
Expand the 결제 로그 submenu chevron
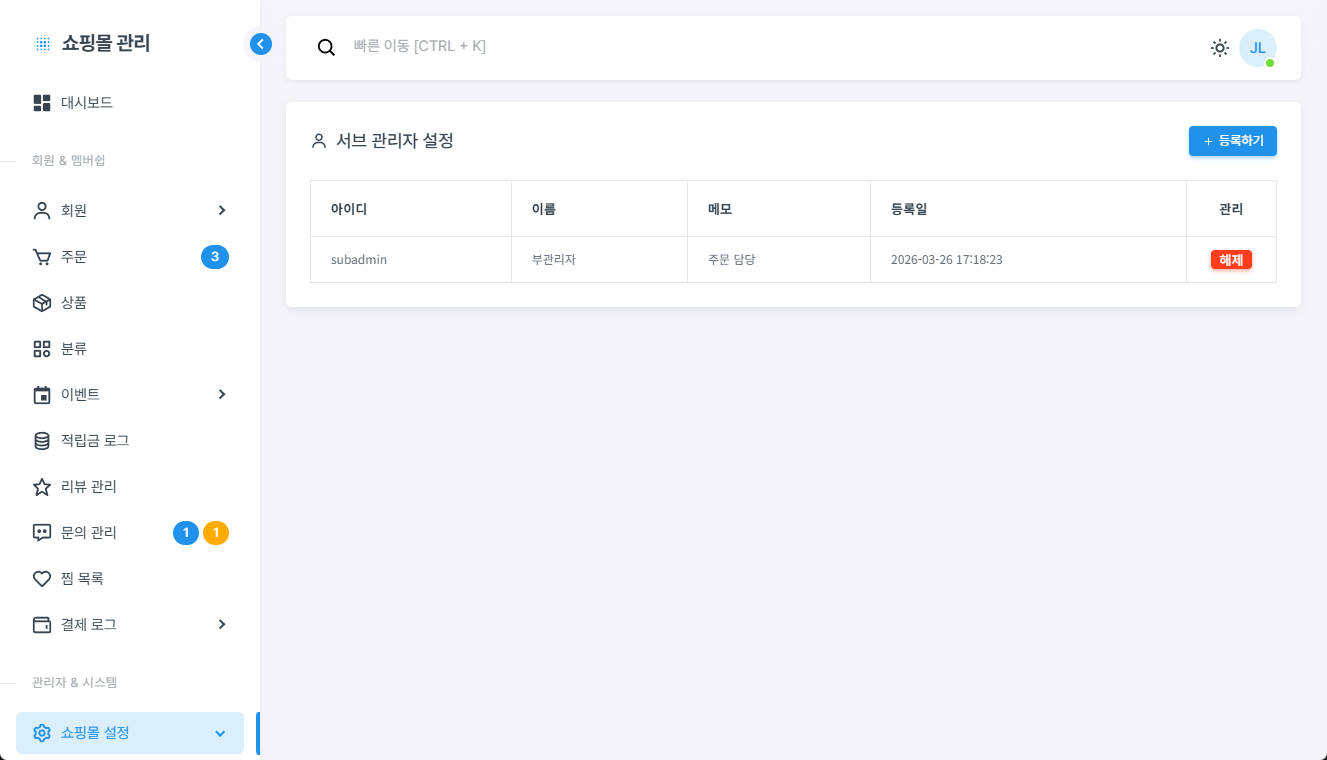(221, 624)
